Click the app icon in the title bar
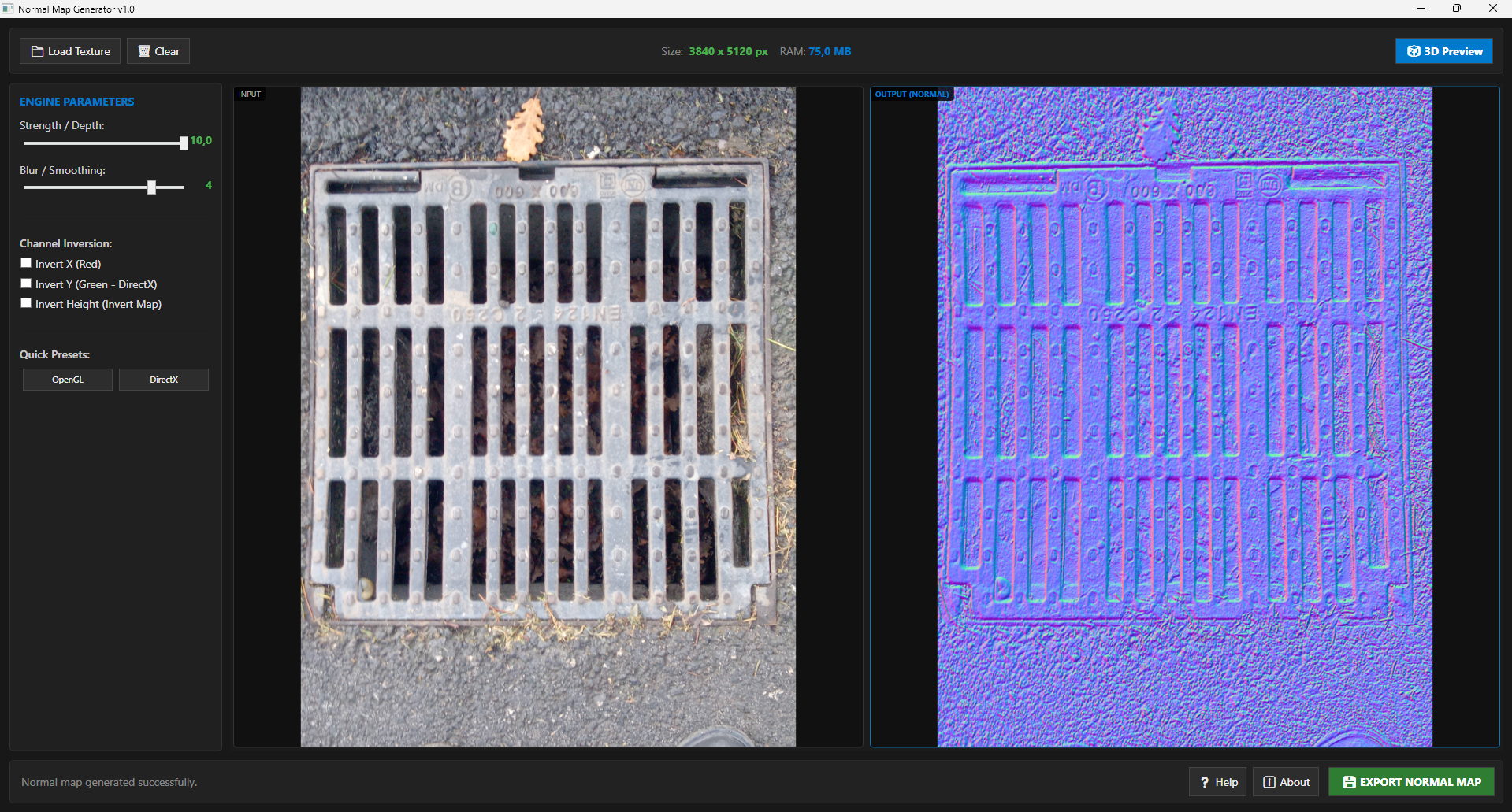Viewport: 1512px width, 812px height. point(8,9)
